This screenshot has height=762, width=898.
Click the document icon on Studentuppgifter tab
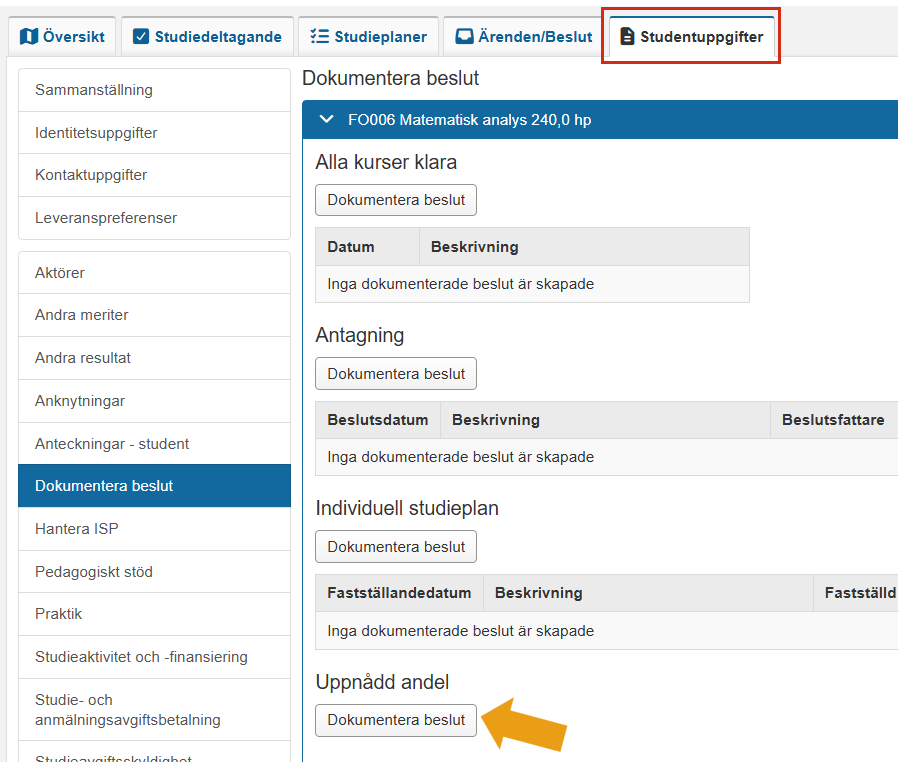(x=628, y=37)
